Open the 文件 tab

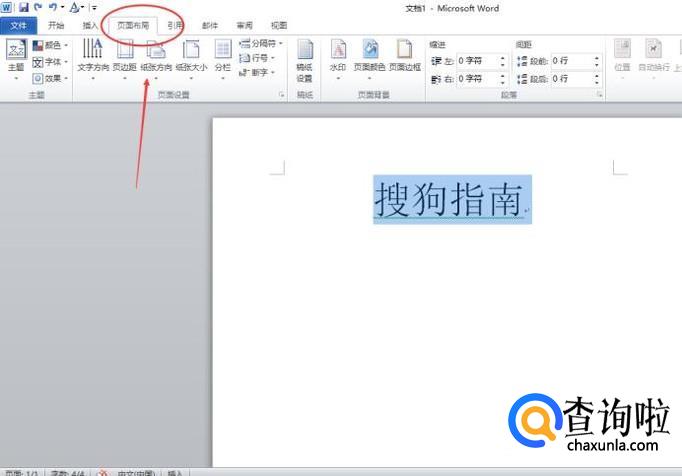click(18, 26)
